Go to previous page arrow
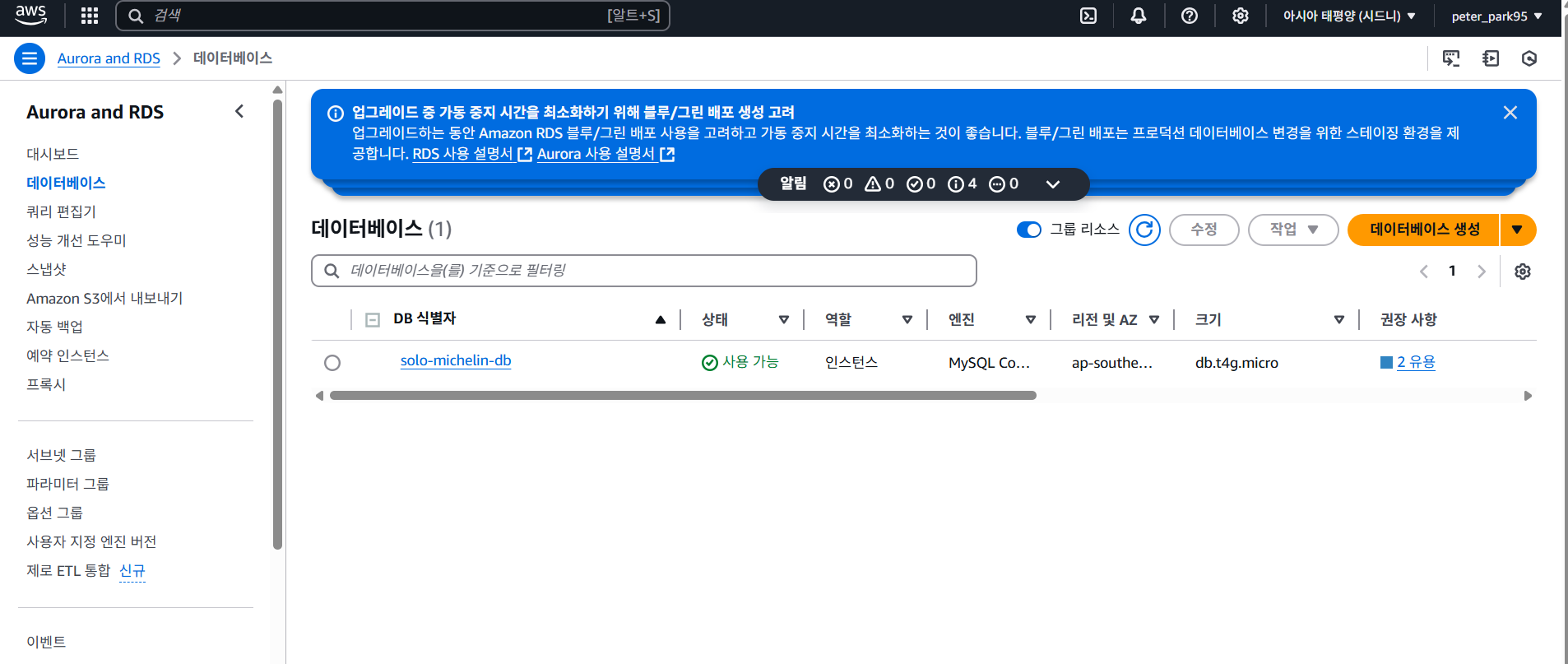Image resolution: width=1568 pixels, height=664 pixels. pos(1424,272)
